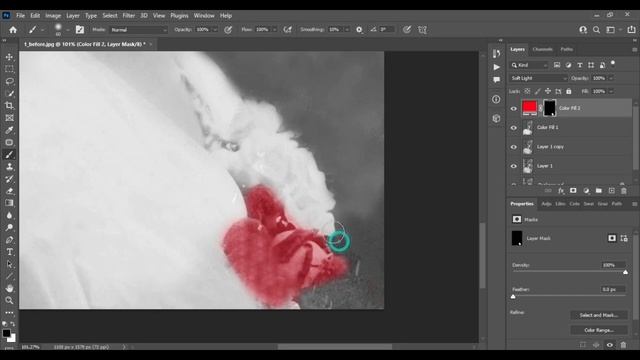Open the File menu
Screen dimensions: 640x360
coord(20,16)
